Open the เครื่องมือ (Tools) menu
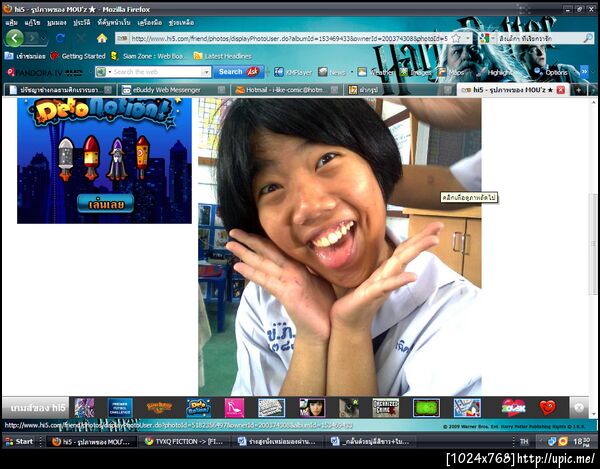The image size is (600, 469). coord(150,23)
